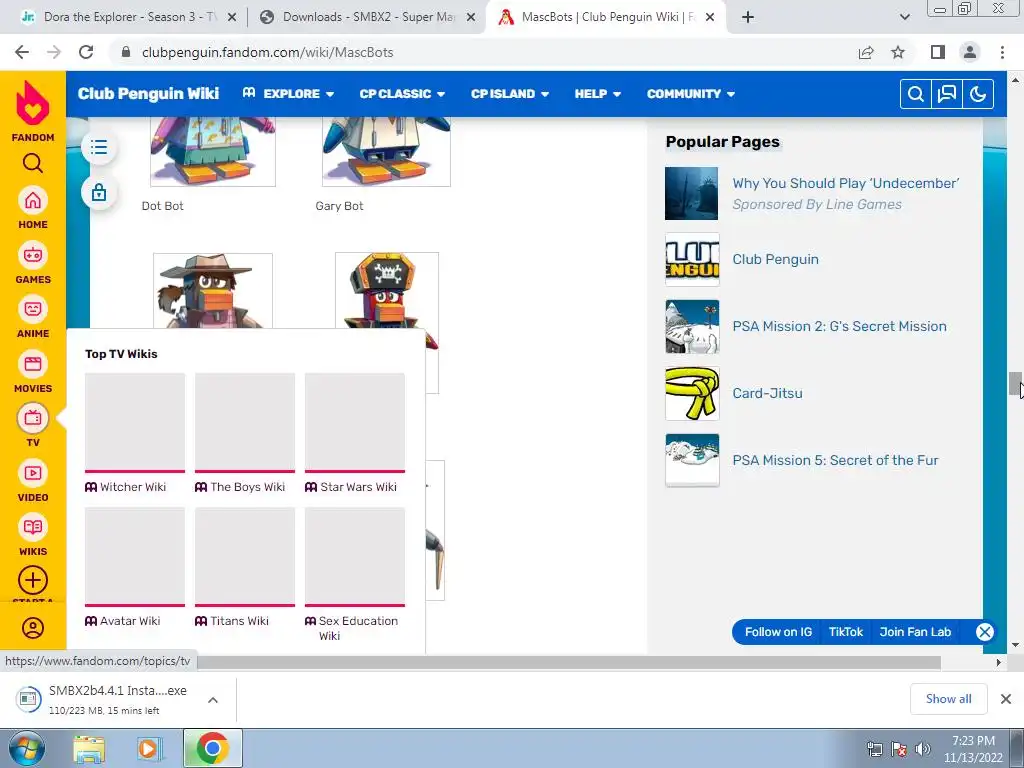Open the SMBX2 download options chevron

tap(213, 700)
